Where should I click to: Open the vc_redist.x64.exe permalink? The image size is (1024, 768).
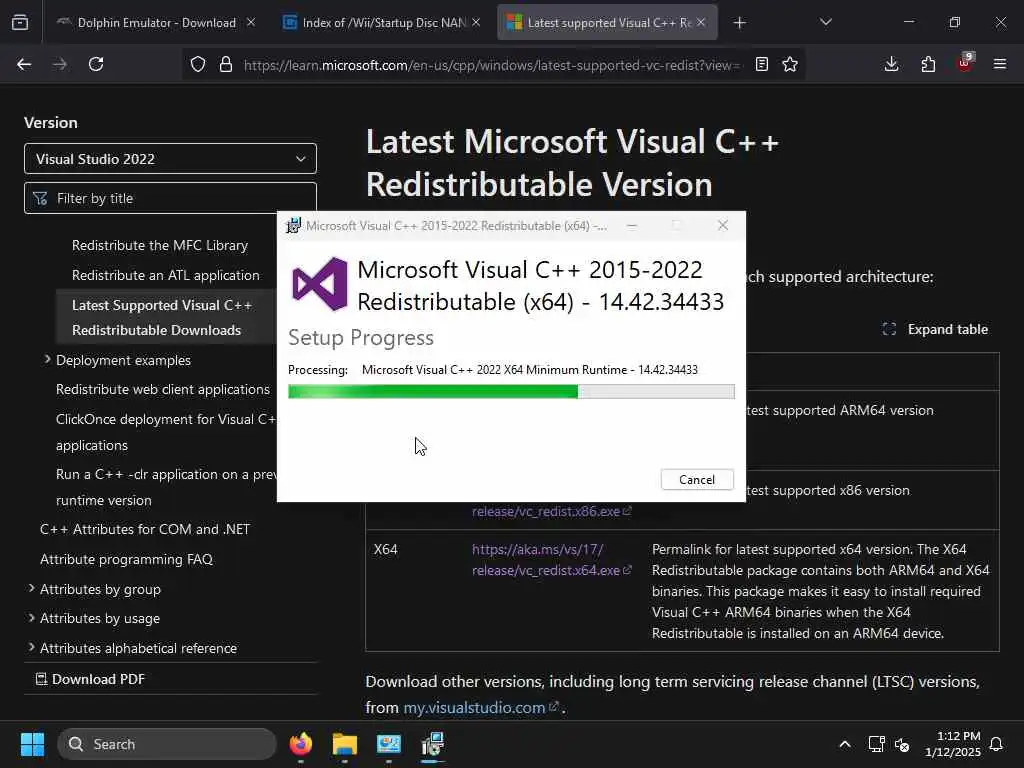(551, 560)
